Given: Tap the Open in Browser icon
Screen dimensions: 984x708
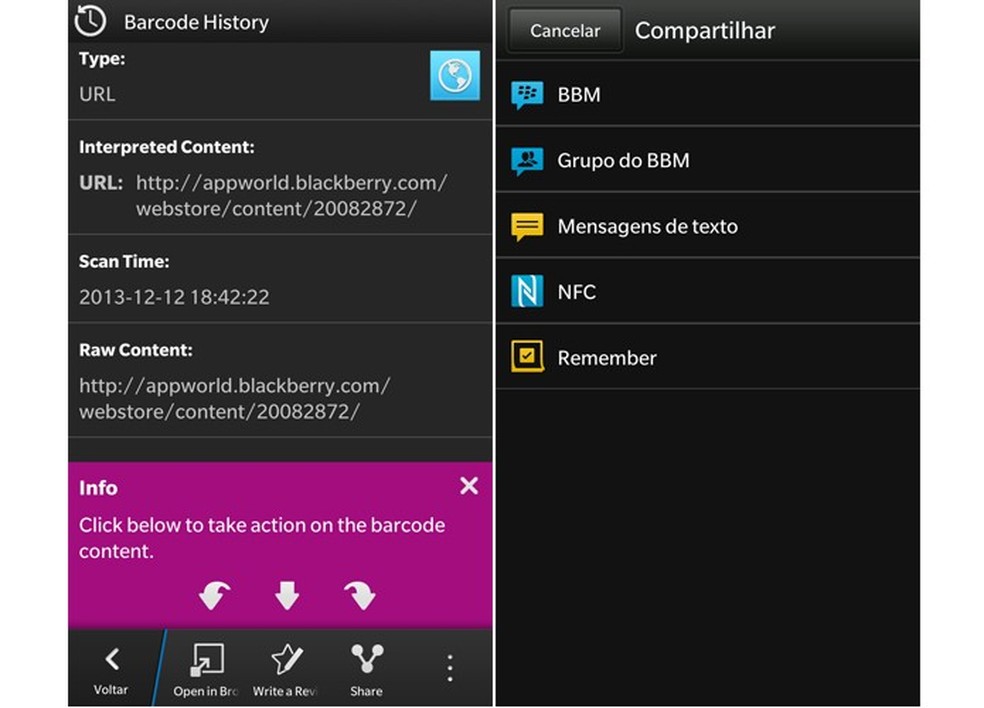Looking at the screenshot, I should [x=207, y=660].
